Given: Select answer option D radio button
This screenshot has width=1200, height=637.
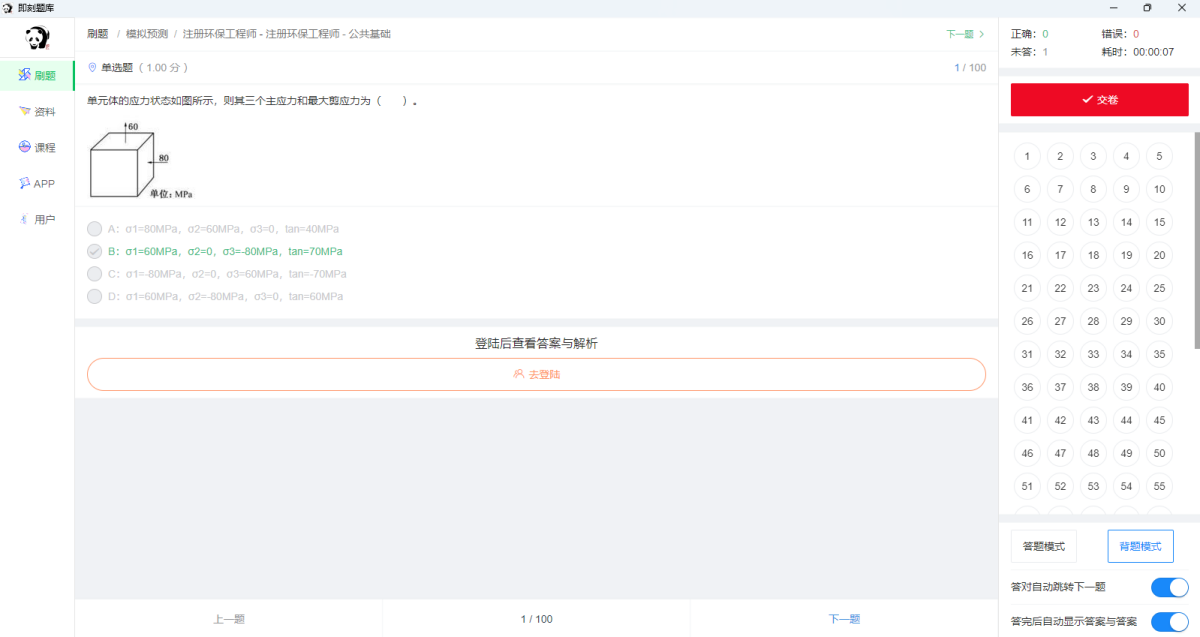Looking at the screenshot, I should click(x=95, y=297).
